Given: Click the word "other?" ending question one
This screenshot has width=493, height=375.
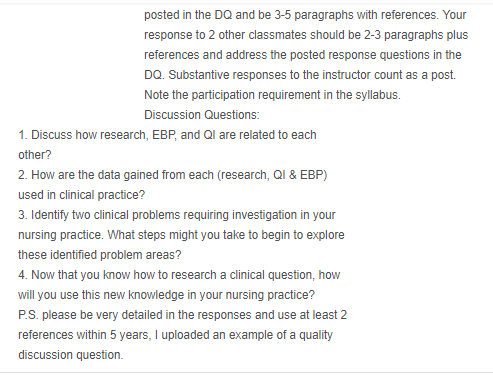Looking at the screenshot, I should (35, 155).
